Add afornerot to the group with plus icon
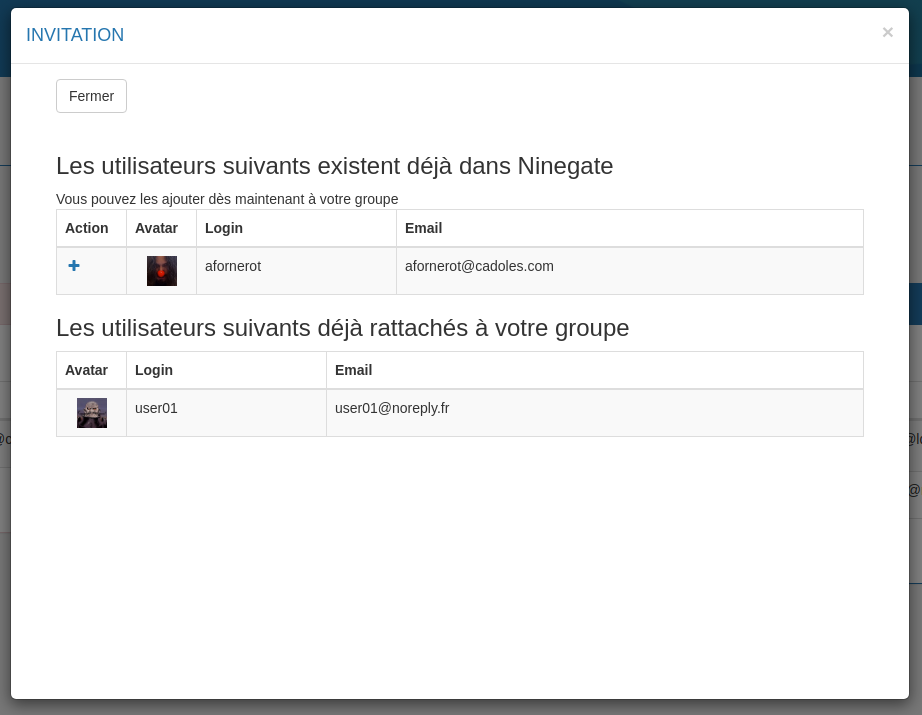The height and width of the screenshot is (715, 922). pos(74,266)
